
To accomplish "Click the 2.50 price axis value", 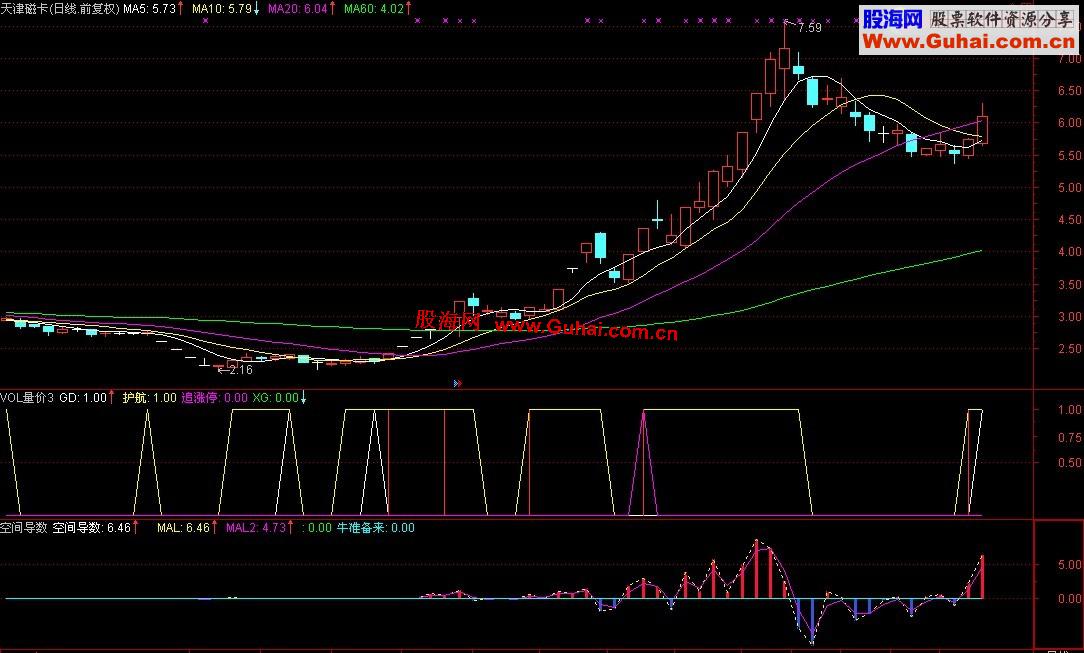I will coord(1069,349).
